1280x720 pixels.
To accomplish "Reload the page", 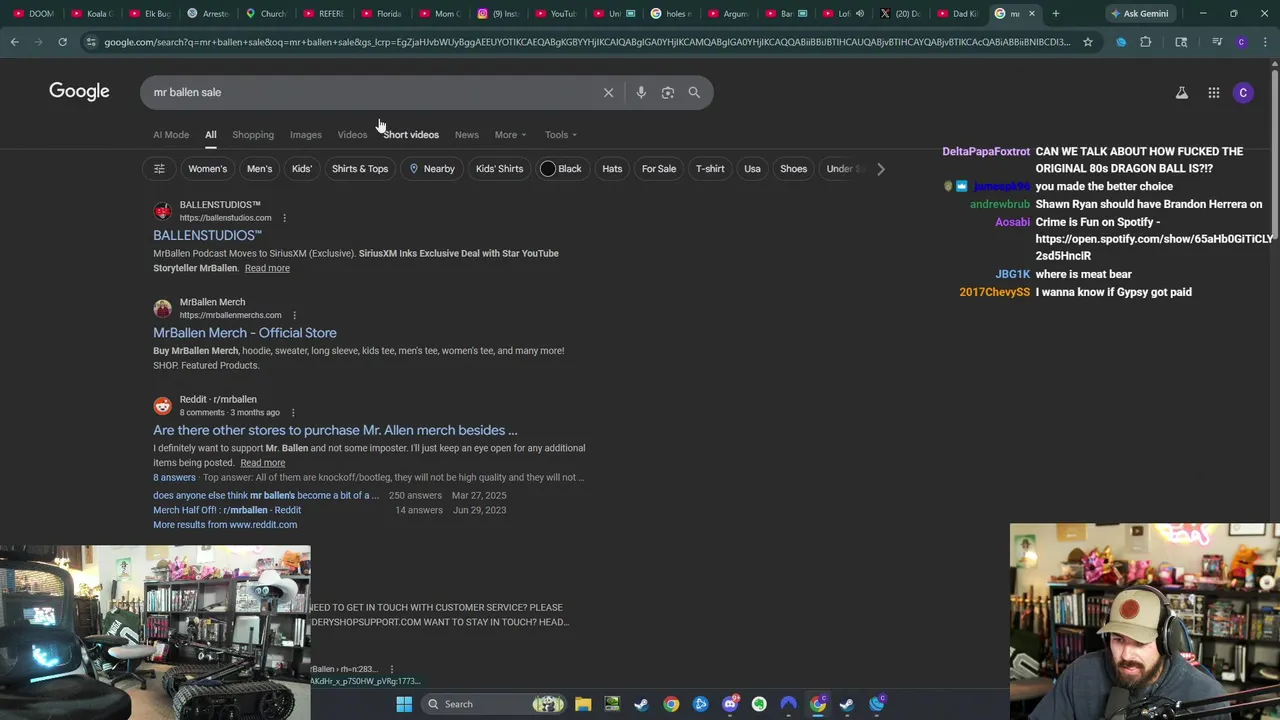I will [62, 42].
